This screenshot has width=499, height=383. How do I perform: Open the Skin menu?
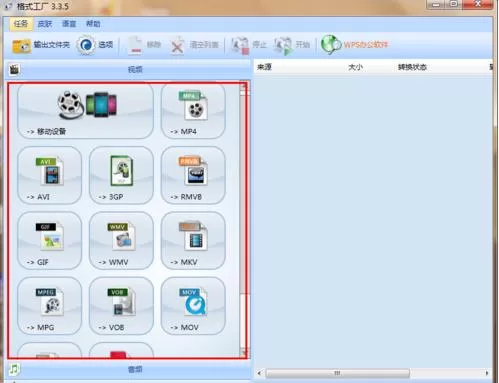(x=45, y=24)
